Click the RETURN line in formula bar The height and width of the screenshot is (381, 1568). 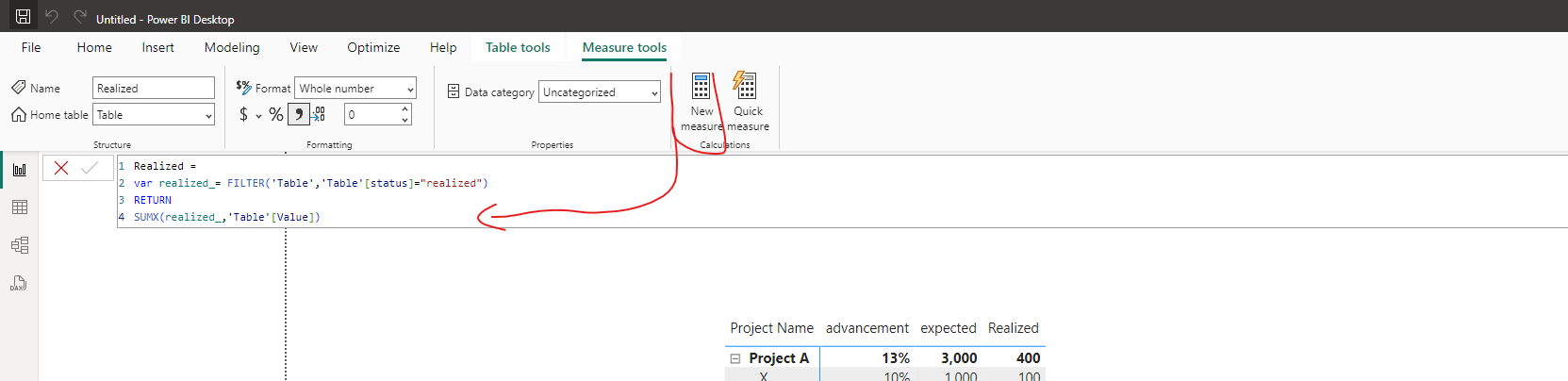click(x=153, y=200)
